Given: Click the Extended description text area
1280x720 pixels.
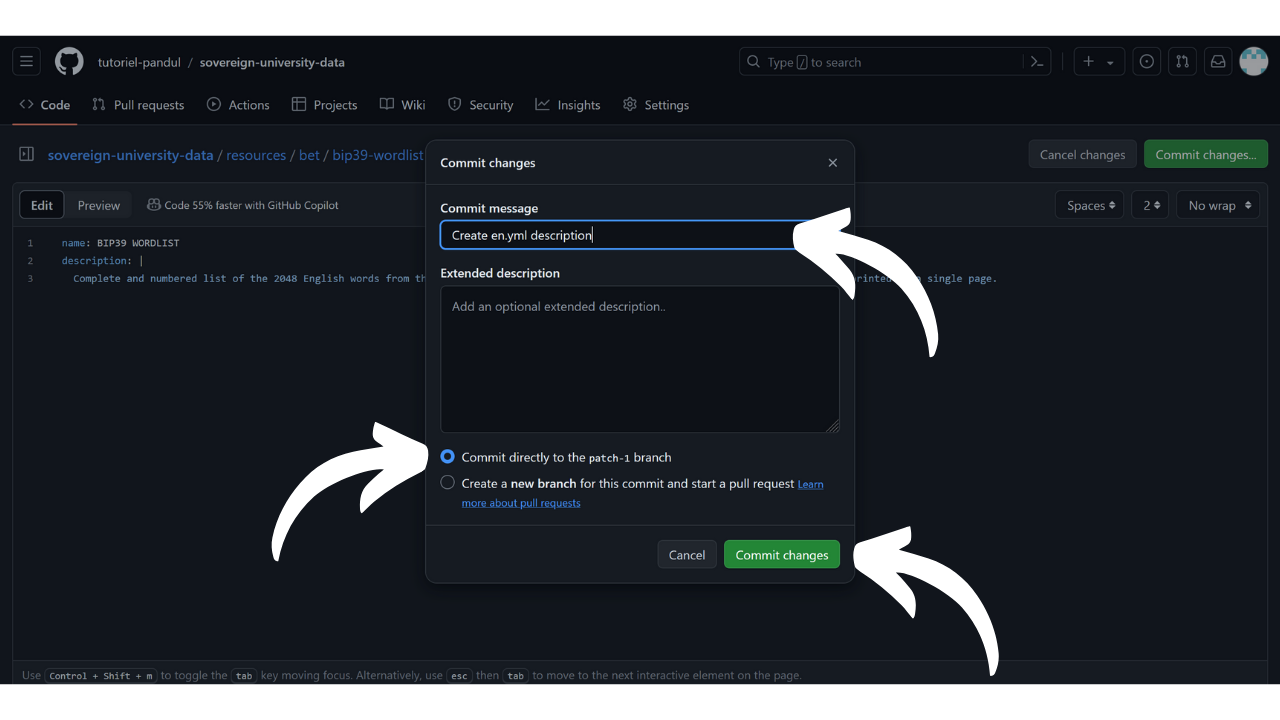Looking at the screenshot, I should pyautogui.click(x=639, y=360).
